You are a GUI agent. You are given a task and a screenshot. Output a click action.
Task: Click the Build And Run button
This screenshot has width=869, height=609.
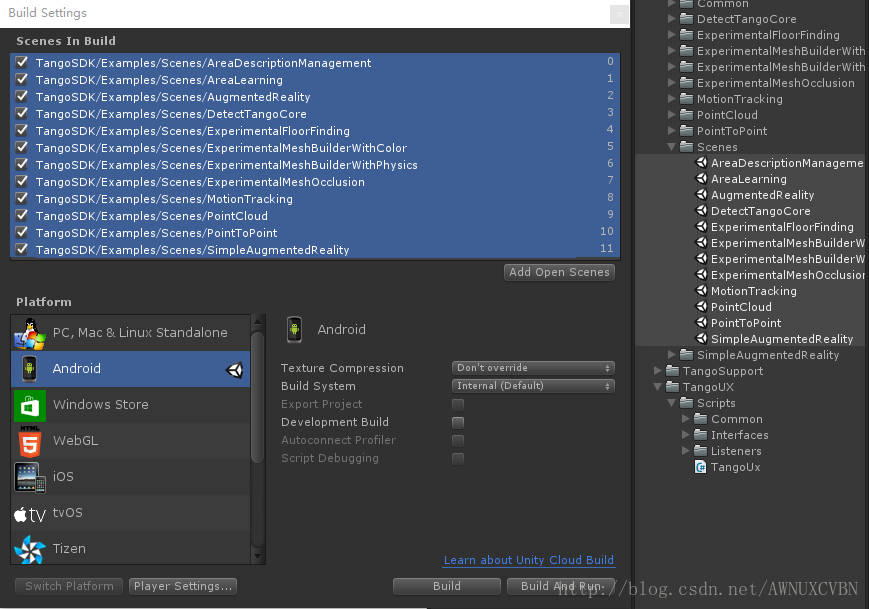[x=561, y=586]
